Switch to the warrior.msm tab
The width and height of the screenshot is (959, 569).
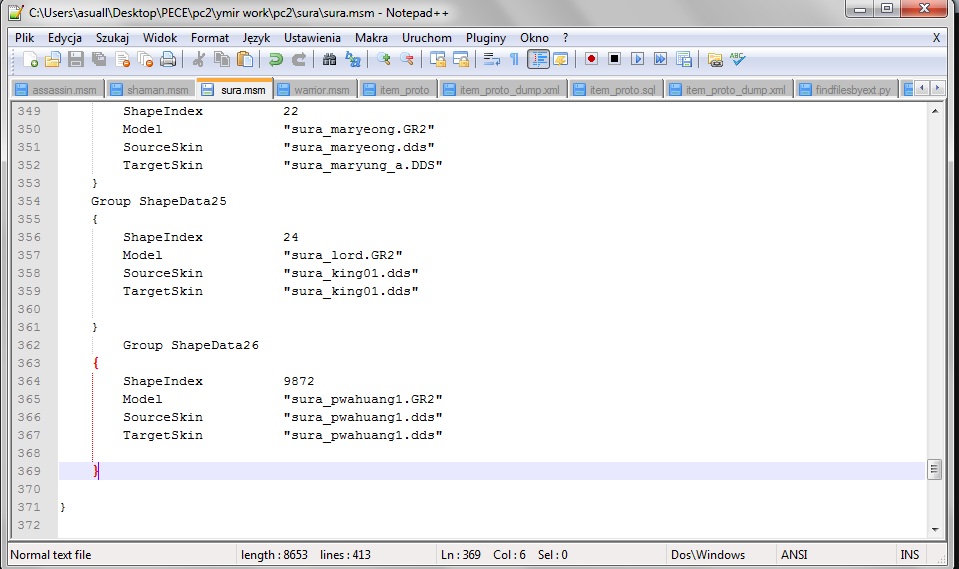(316, 90)
